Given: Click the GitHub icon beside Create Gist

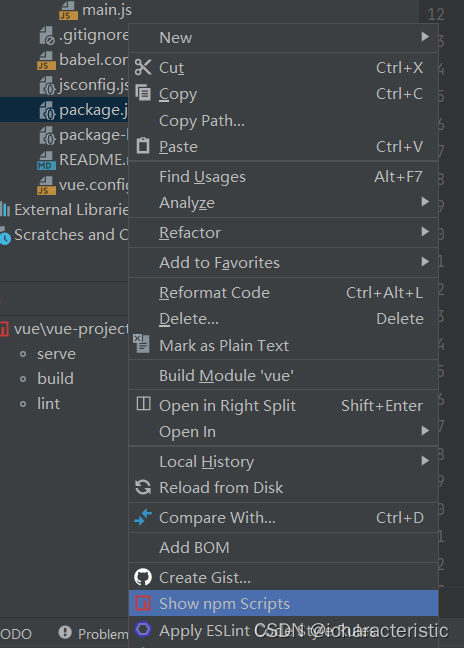Looking at the screenshot, I should [x=143, y=577].
